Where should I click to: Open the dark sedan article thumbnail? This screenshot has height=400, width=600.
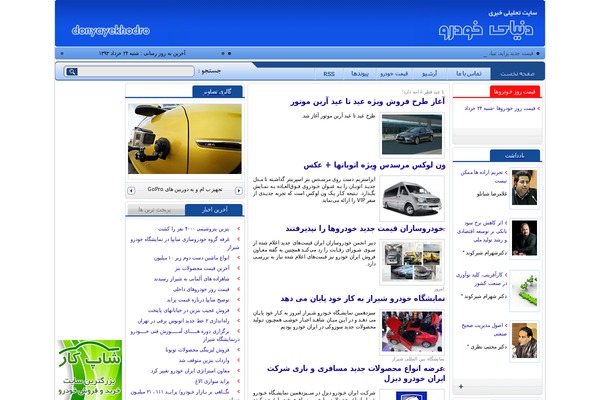pyautogui.click(x=412, y=135)
